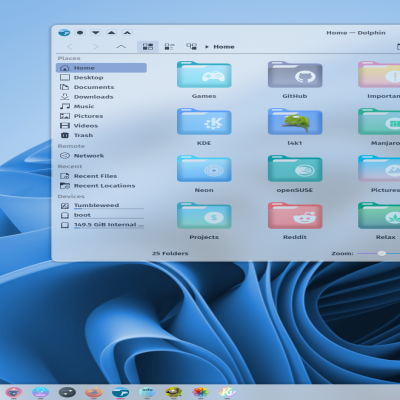Select Pictures in Places panel

coord(101,116)
